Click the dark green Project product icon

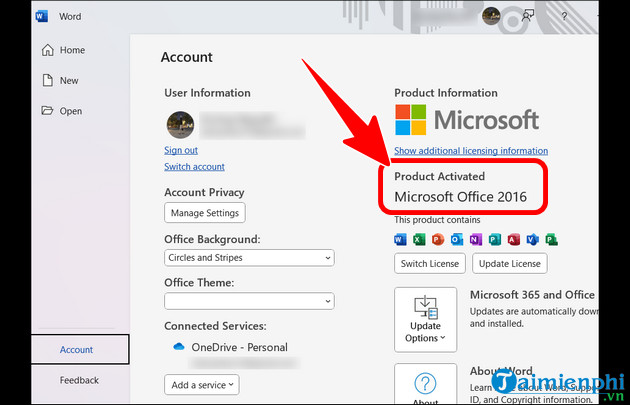551,240
